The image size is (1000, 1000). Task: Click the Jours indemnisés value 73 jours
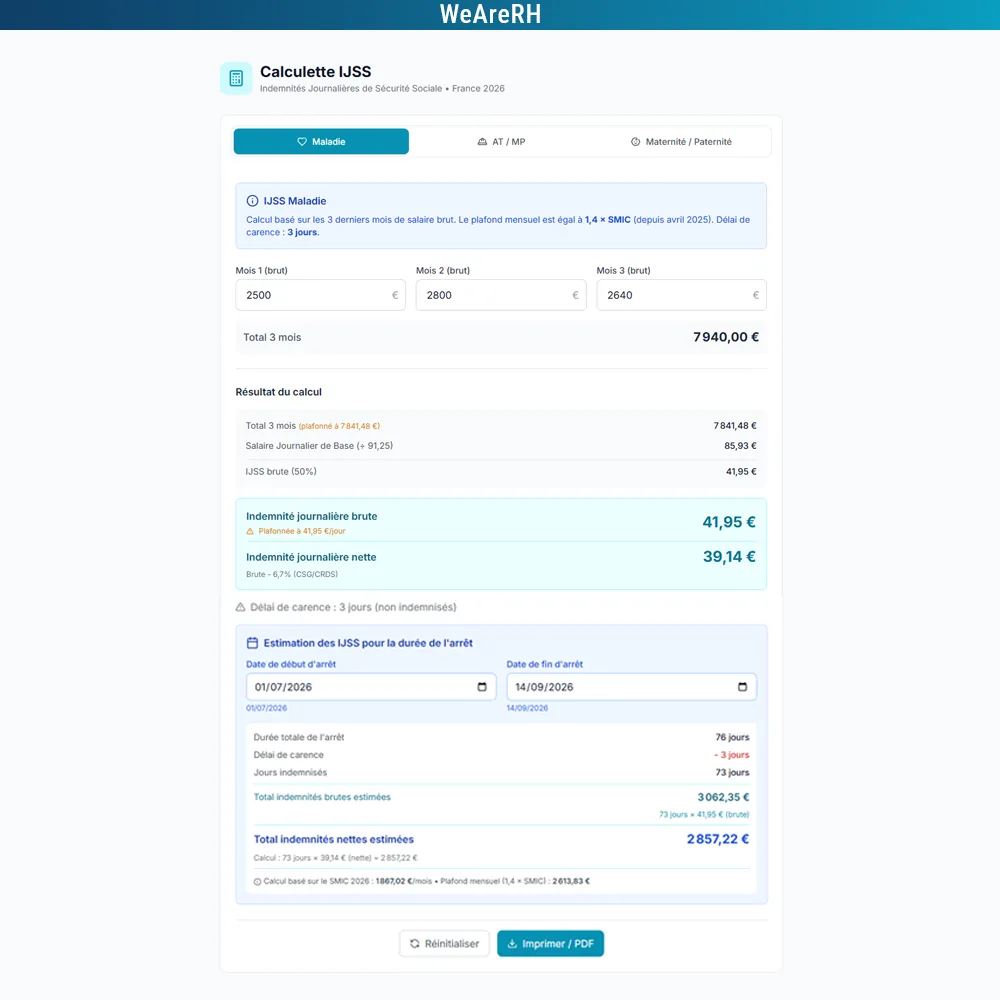point(732,772)
